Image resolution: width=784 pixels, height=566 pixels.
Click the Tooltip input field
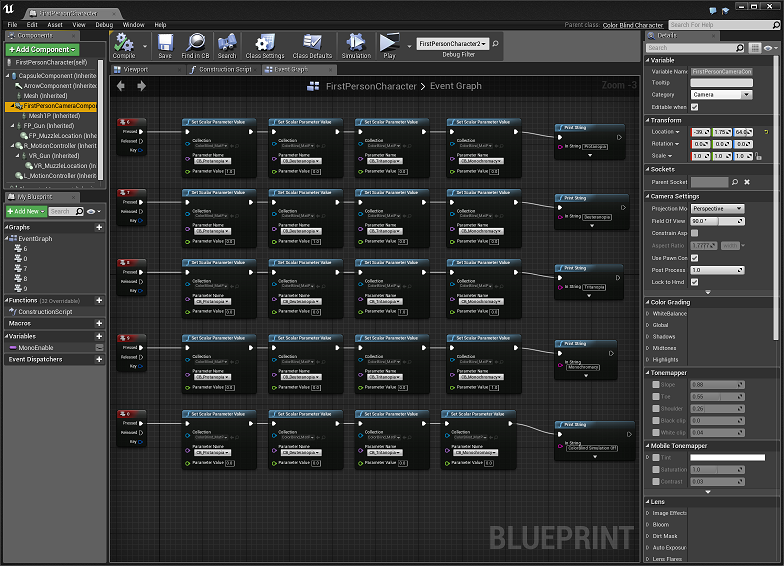coord(722,82)
